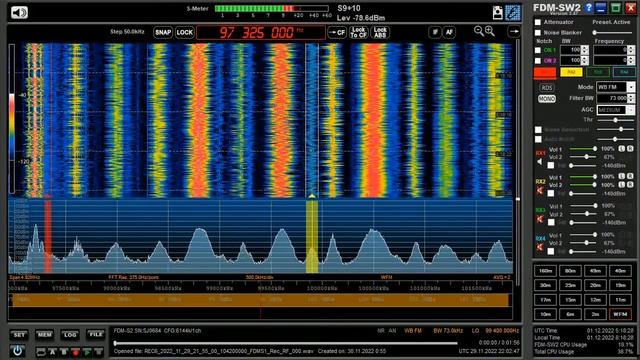Step the Notch 1 BW value spinner
640x360 pixels.
click(x=585, y=50)
